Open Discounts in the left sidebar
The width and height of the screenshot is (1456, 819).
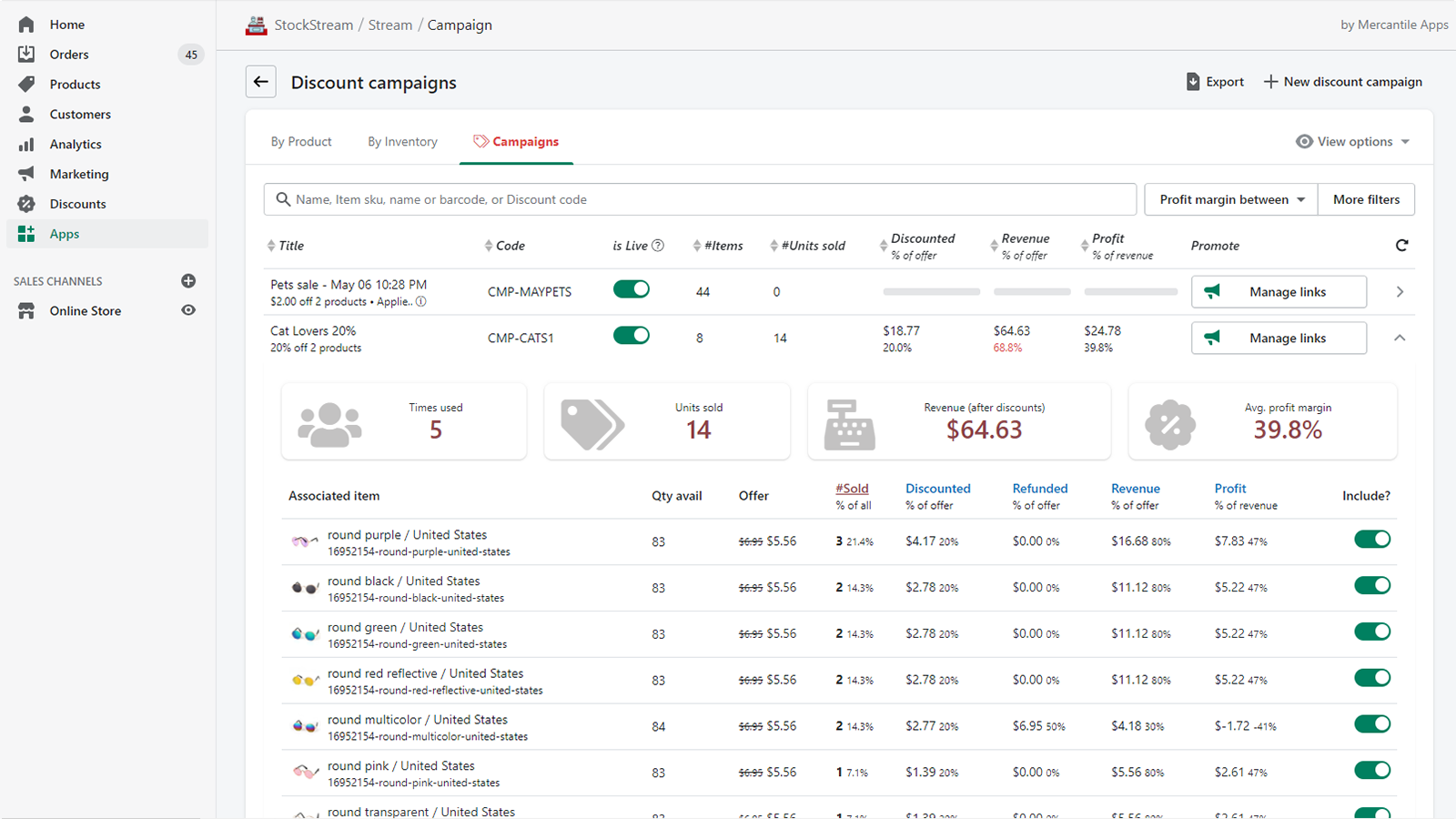pyautogui.click(x=77, y=204)
